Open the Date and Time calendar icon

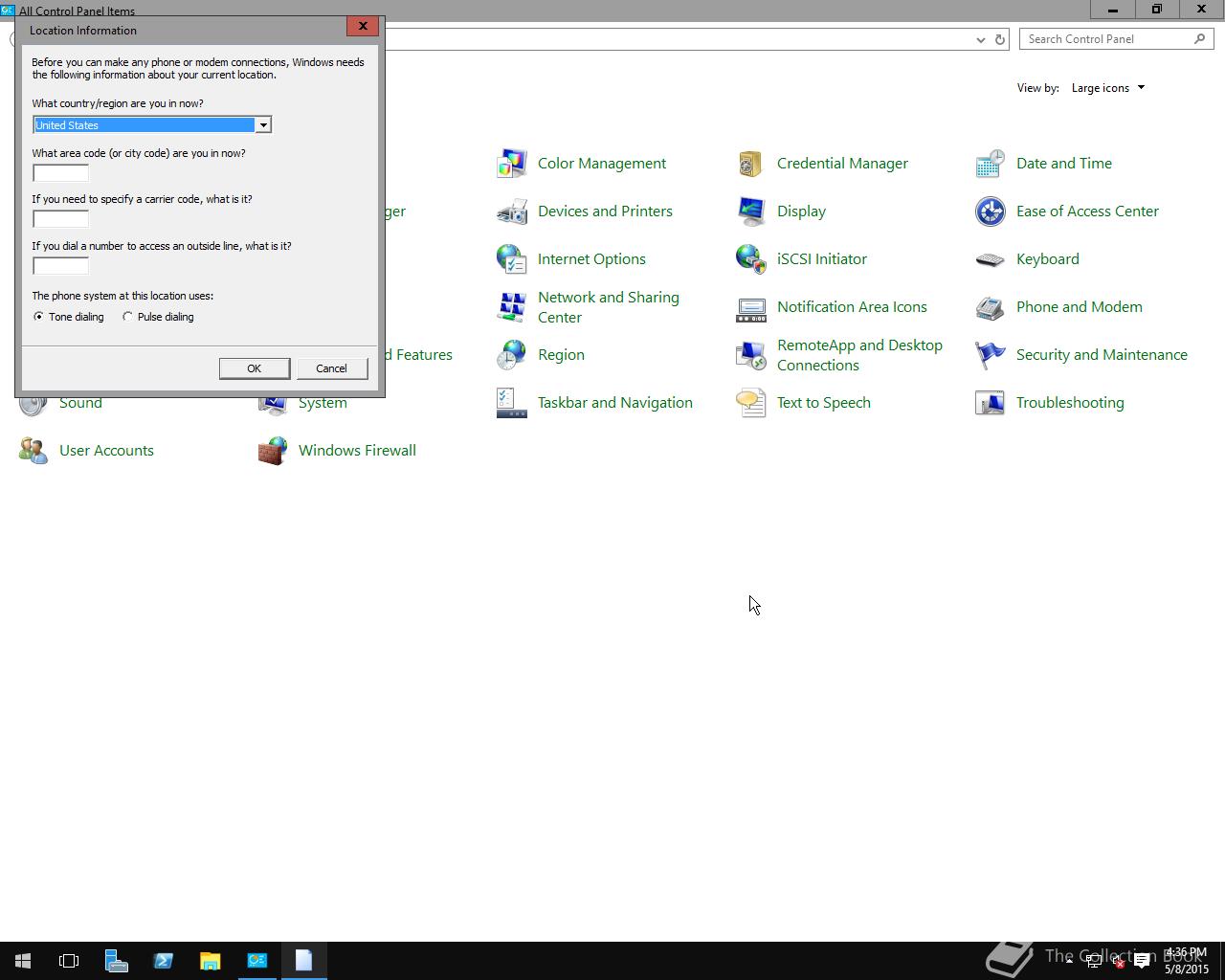coord(991,164)
